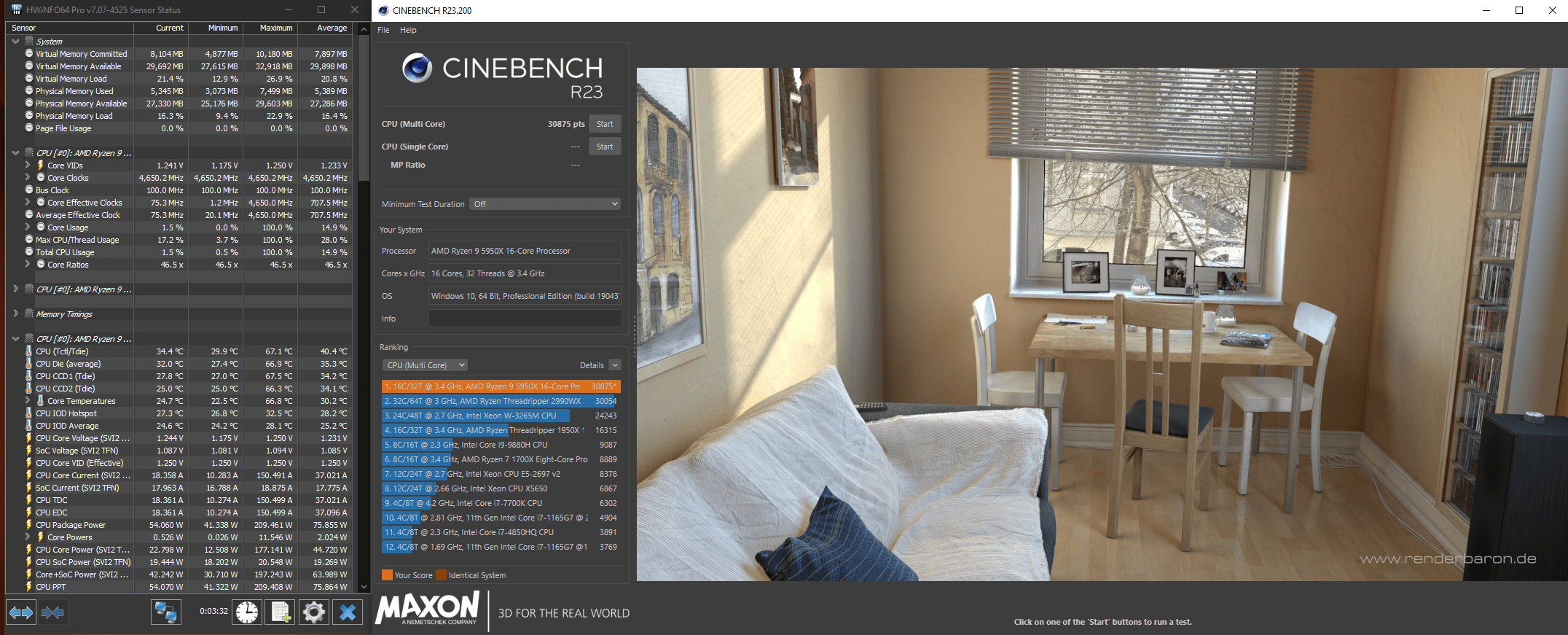Click the Current column header
This screenshot has height=635, width=1568.
coord(161,28)
